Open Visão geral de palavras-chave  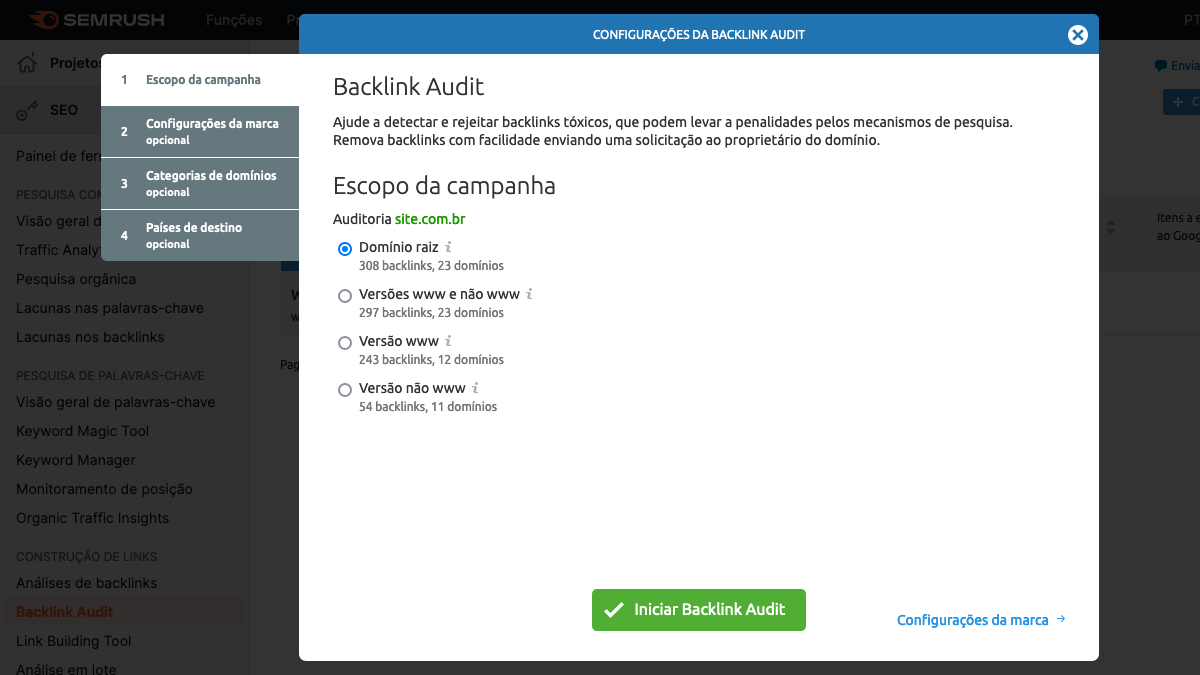pyautogui.click(x=115, y=402)
